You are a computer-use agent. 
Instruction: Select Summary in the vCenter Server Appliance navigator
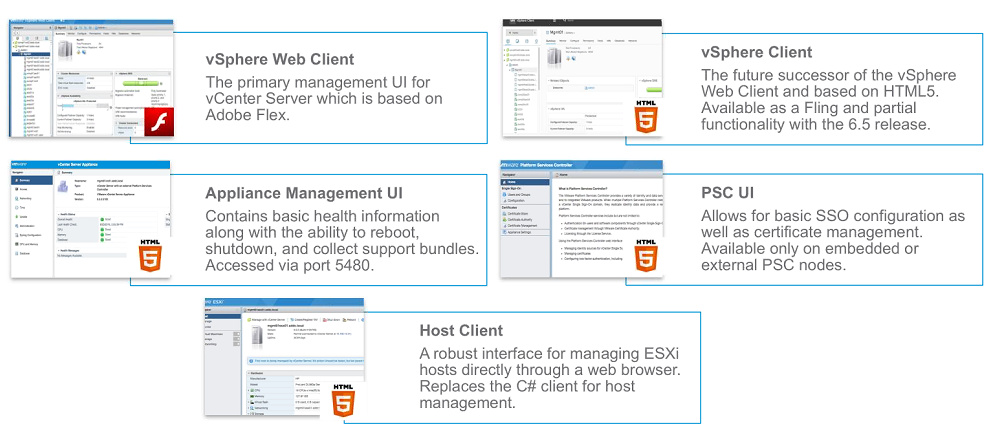point(32,180)
